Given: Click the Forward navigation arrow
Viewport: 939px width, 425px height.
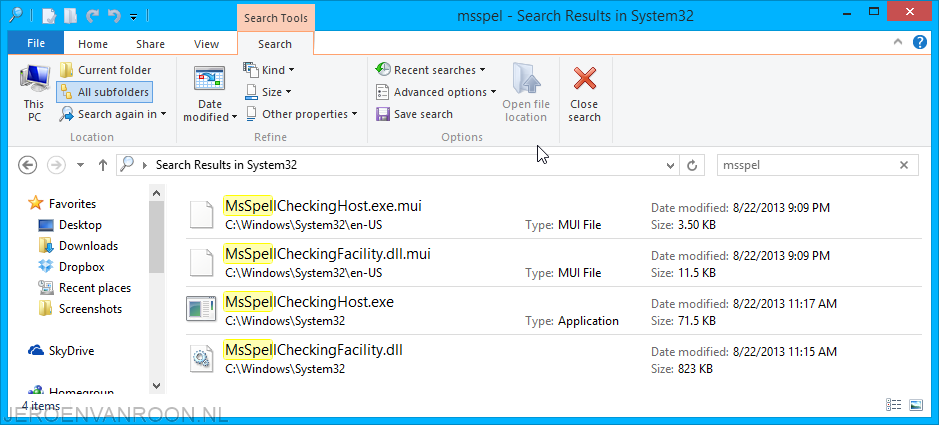Looking at the screenshot, I should pyautogui.click(x=56, y=165).
